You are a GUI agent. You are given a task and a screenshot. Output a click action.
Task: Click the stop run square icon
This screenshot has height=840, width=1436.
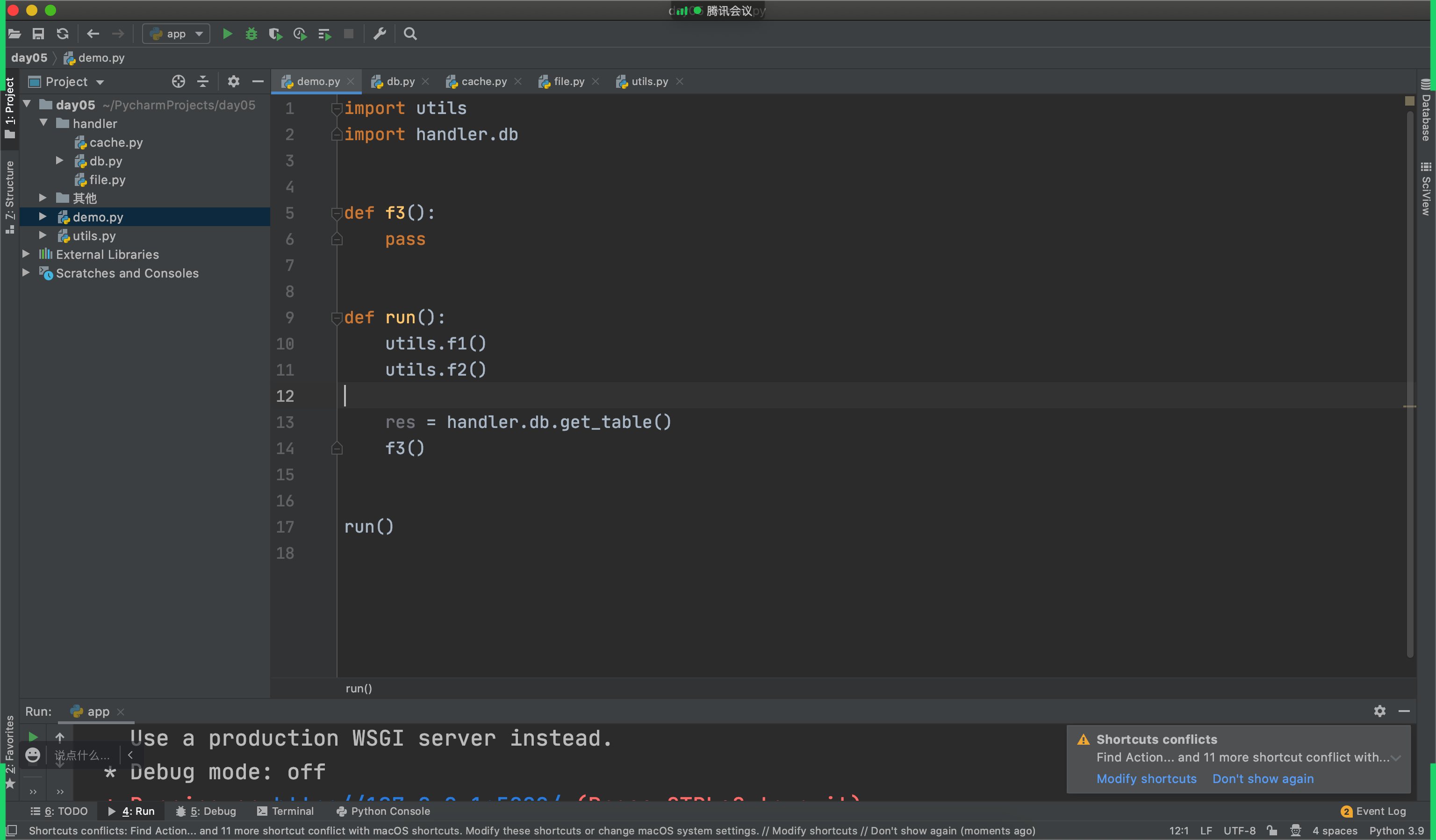point(349,34)
